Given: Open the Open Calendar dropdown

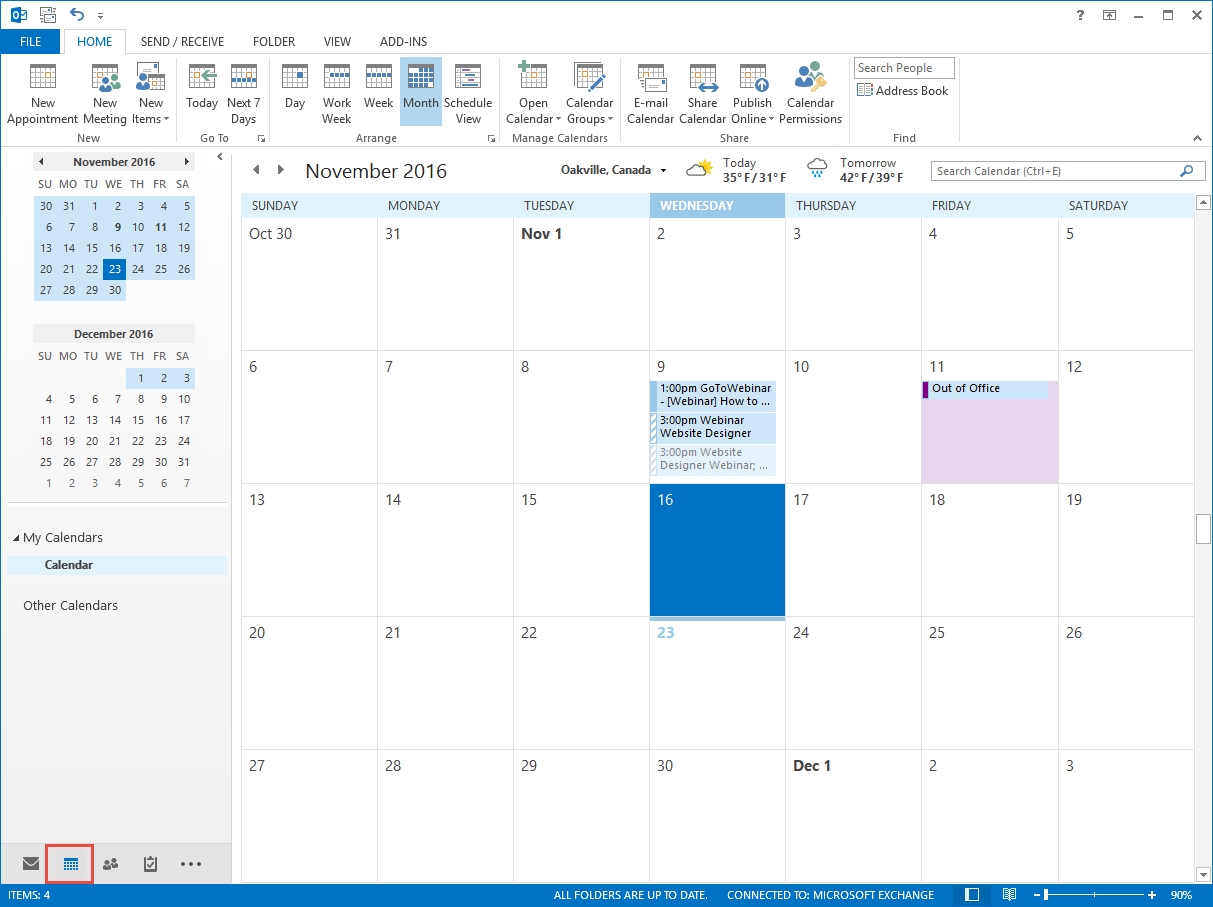Looking at the screenshot, I should pos(533,93).
